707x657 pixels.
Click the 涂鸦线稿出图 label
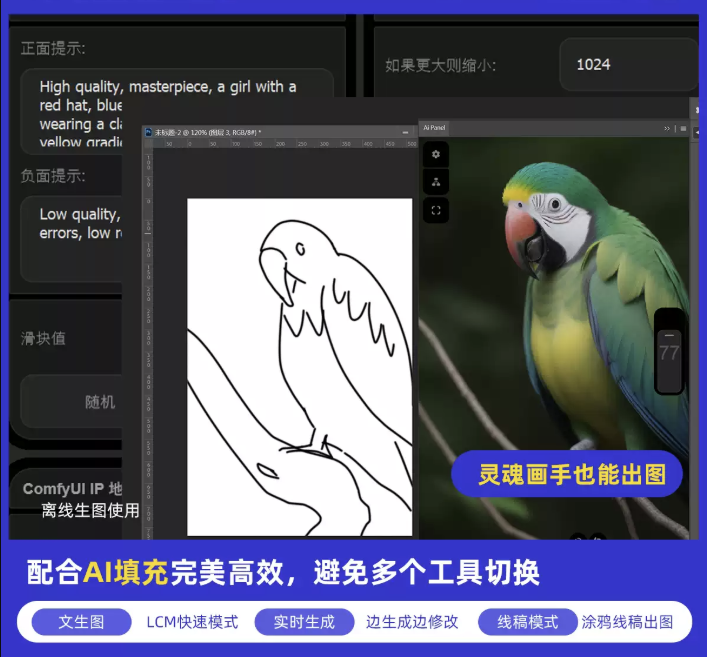point(627,622)
